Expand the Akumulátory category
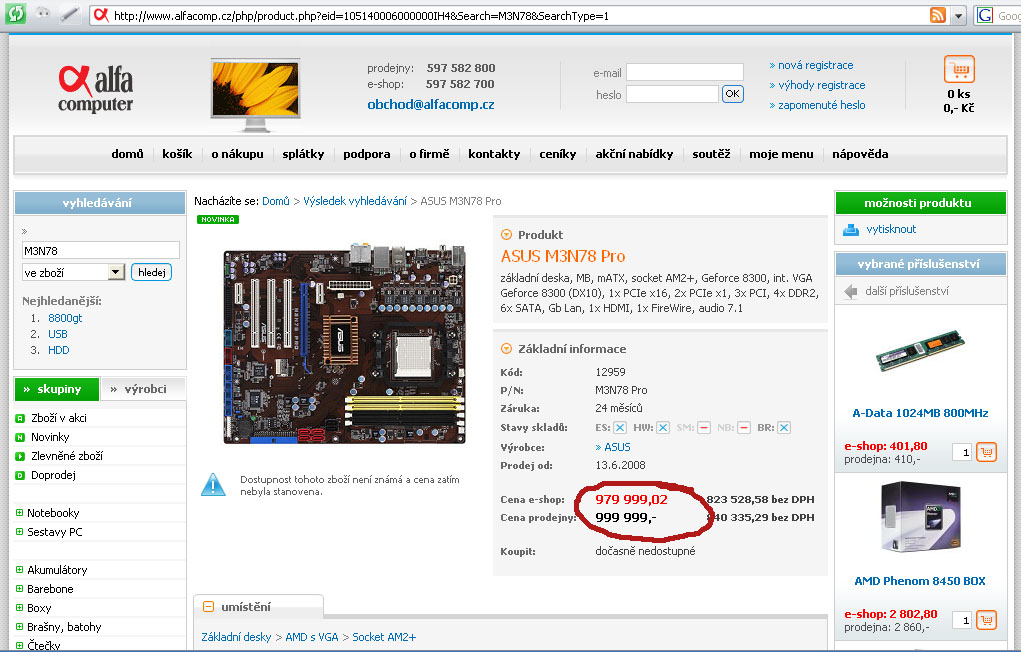Screen dimensions: 1021x652 click(20, 569)
